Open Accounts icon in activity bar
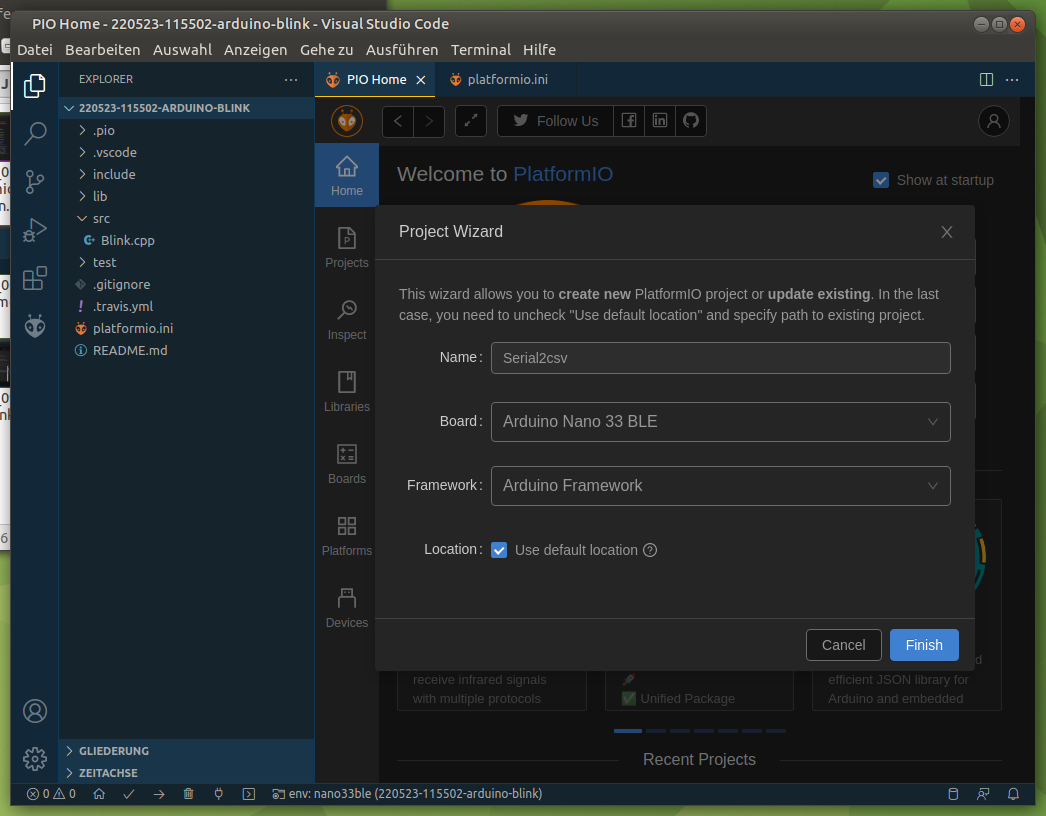The height and width of the screenshot is (816, 1046). click(x=35, y=711)
